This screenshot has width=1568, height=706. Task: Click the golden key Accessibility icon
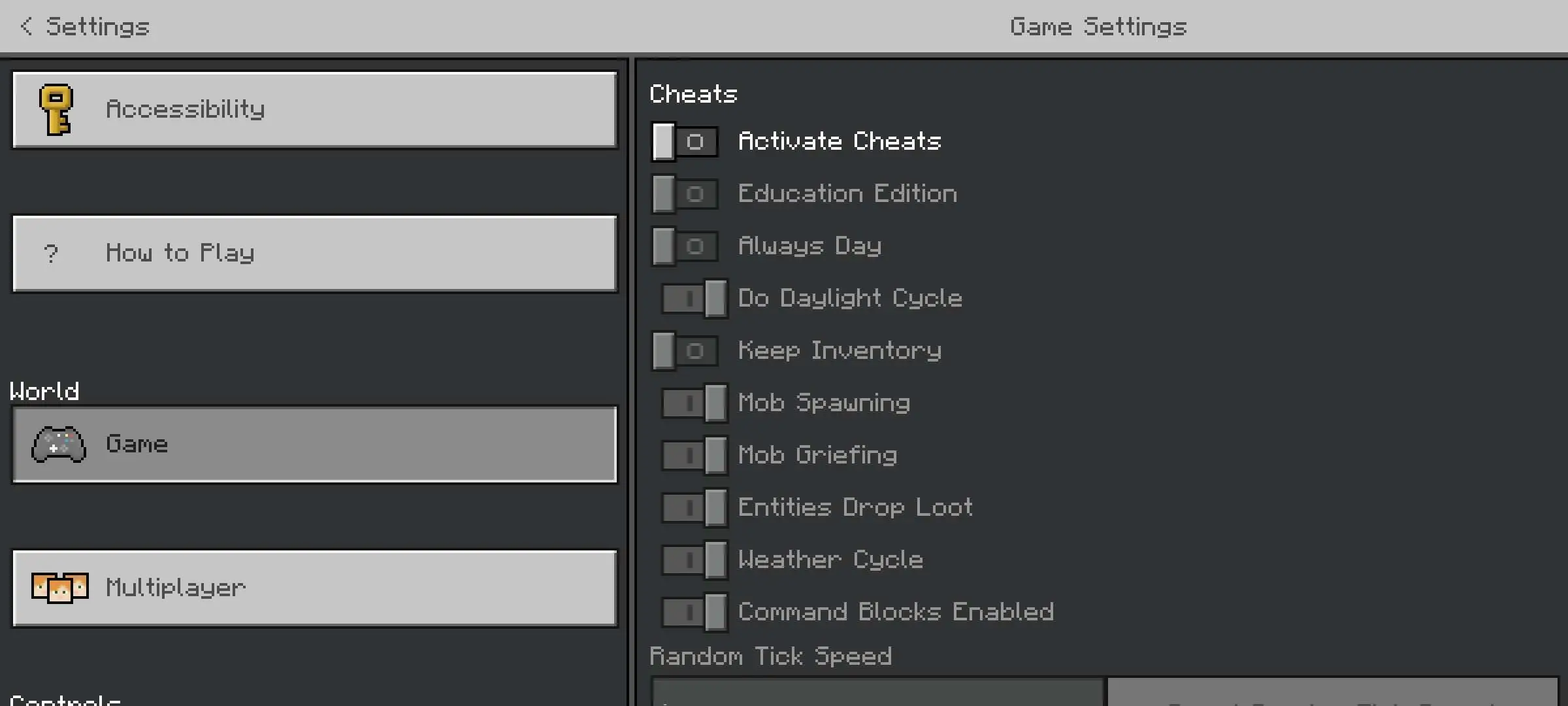point(56,110)
